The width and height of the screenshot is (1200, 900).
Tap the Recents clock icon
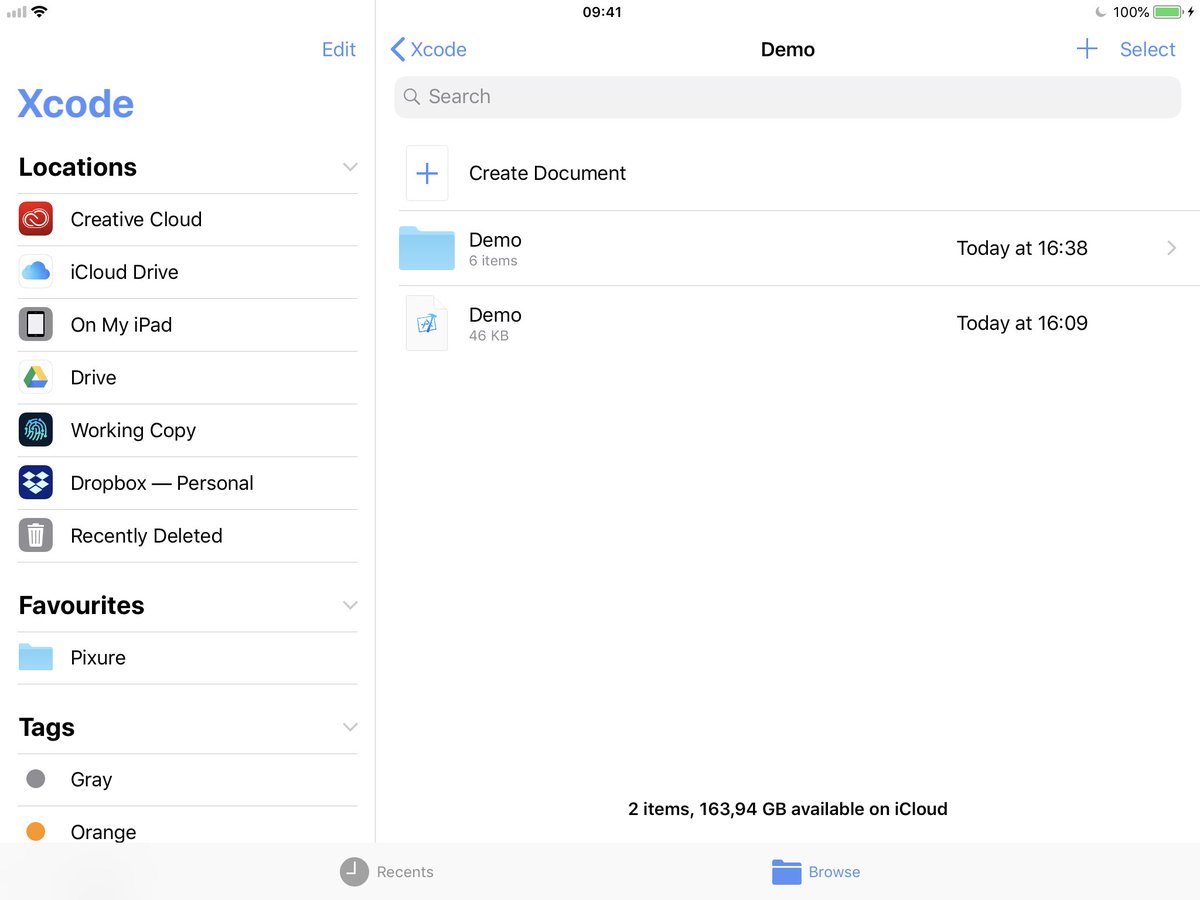tap(354, 872)
